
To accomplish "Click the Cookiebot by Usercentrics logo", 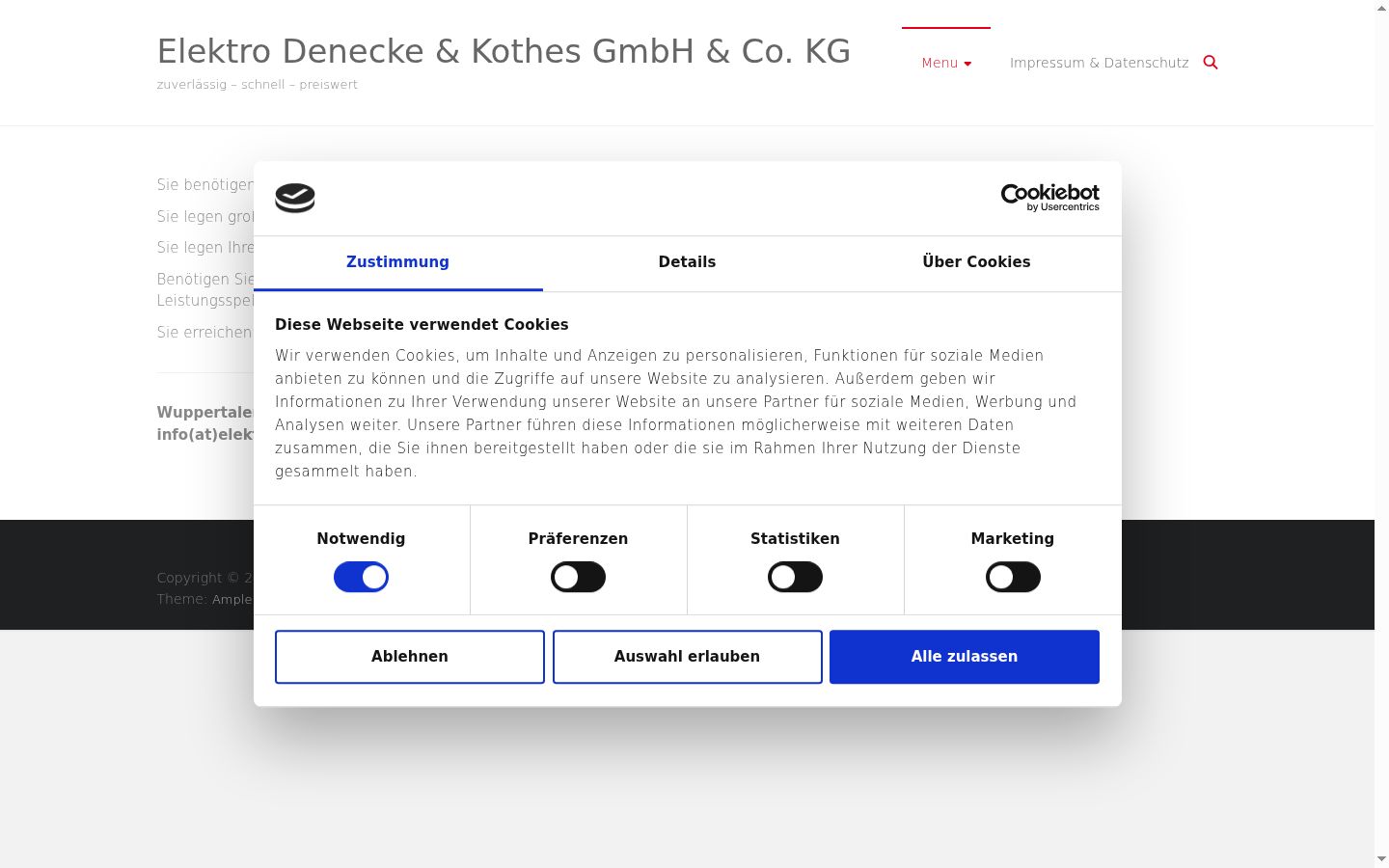I will point(1049,198).
